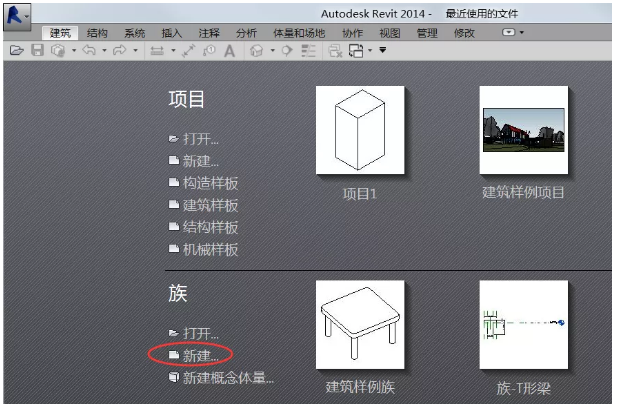
Task: Open the 族-T形梁 thumbnail
Action: point(524,325)
